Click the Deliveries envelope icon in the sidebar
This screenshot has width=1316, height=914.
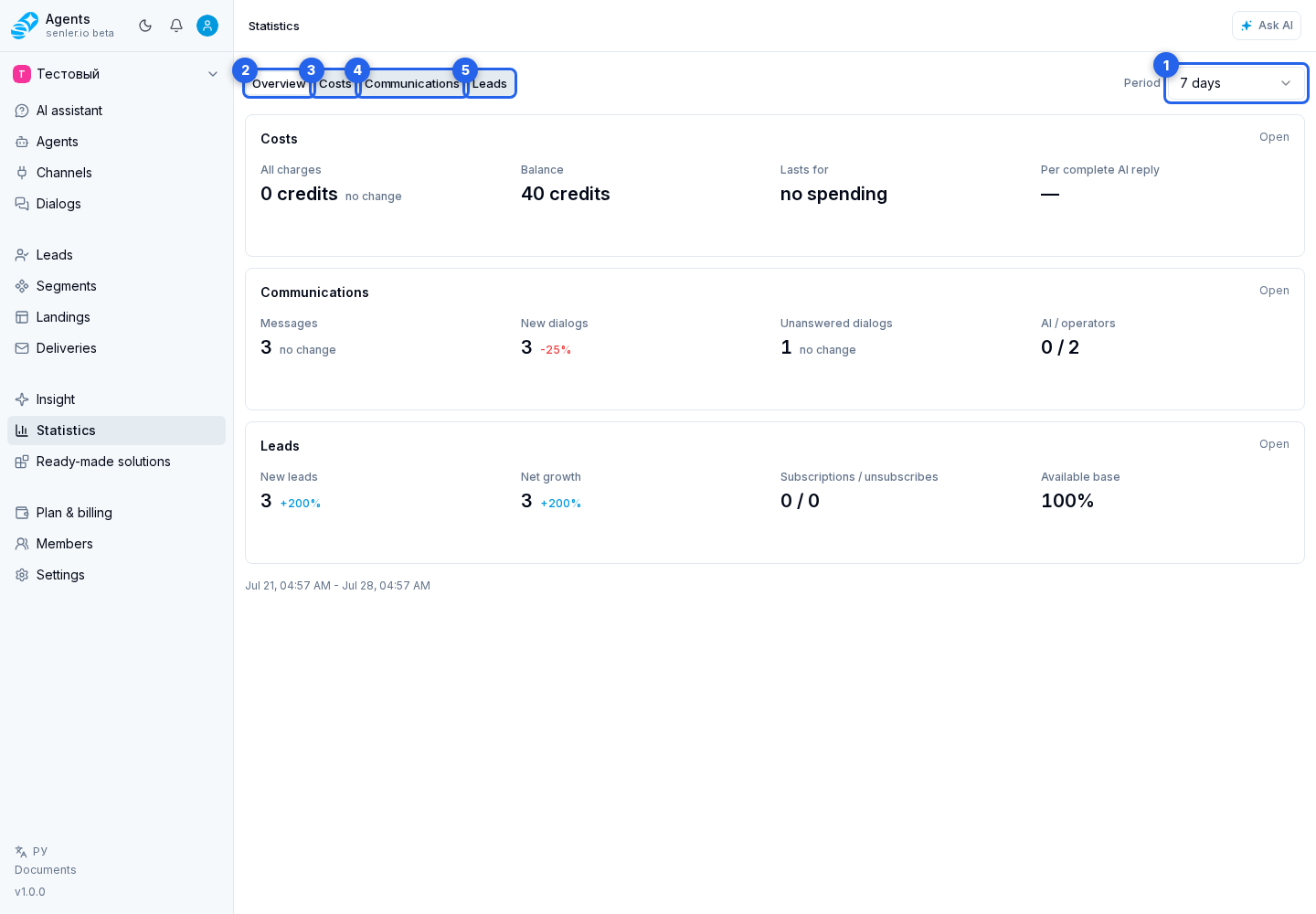click(x=22, y=348)
